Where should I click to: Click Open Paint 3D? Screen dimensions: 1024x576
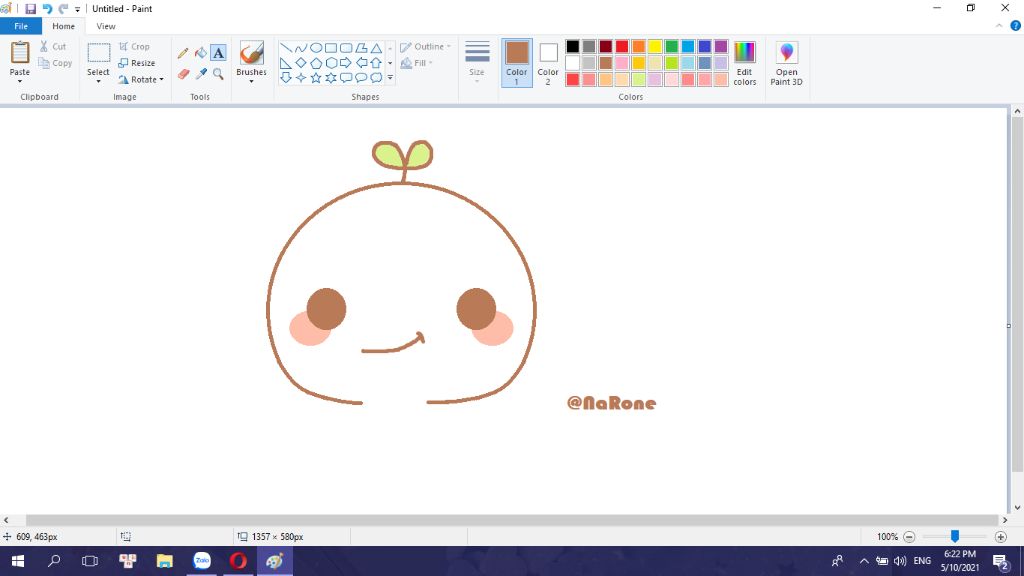click(x=786, y=63)
